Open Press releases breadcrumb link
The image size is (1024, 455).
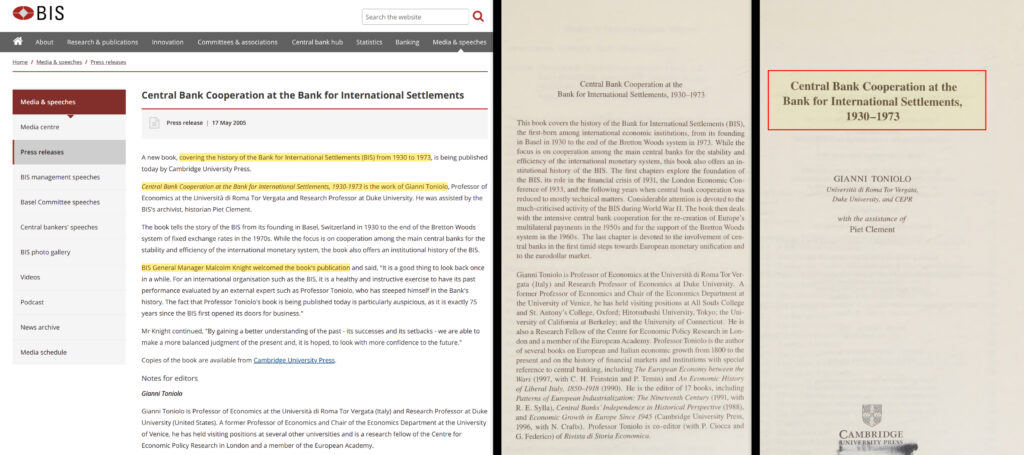coord(108,62)
